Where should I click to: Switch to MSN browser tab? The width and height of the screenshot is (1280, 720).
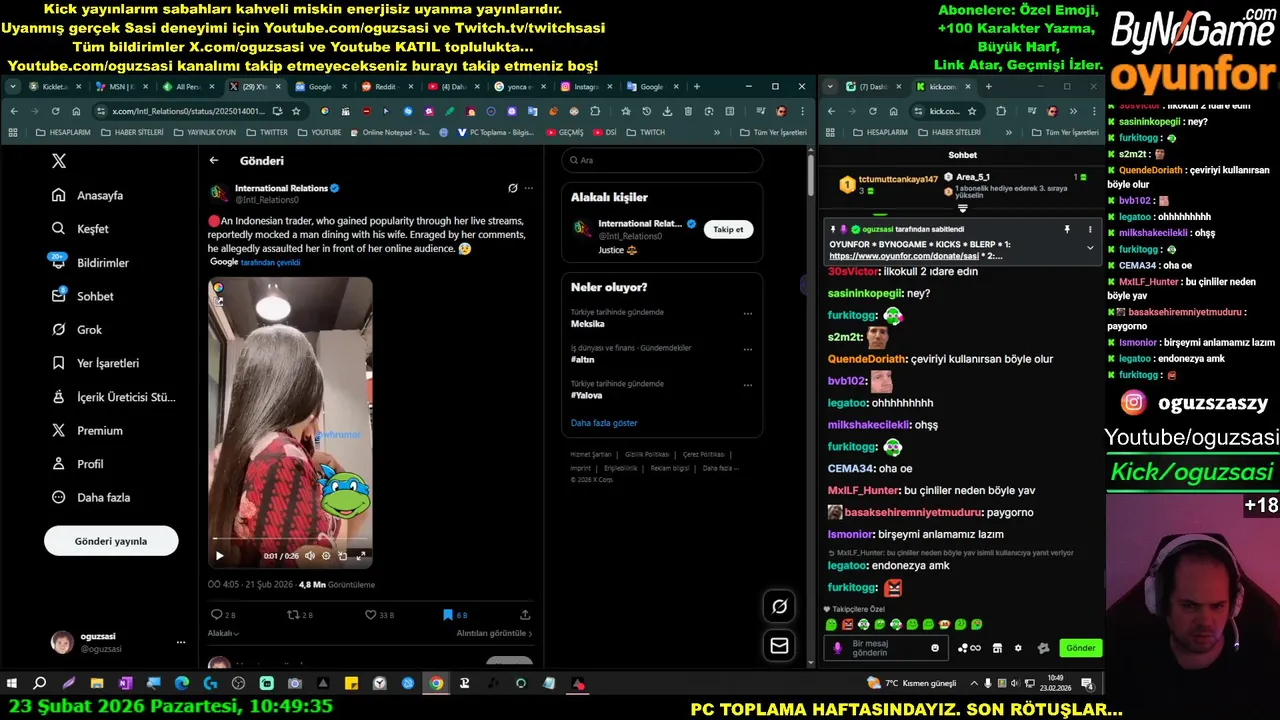click(x=121, y=87)
